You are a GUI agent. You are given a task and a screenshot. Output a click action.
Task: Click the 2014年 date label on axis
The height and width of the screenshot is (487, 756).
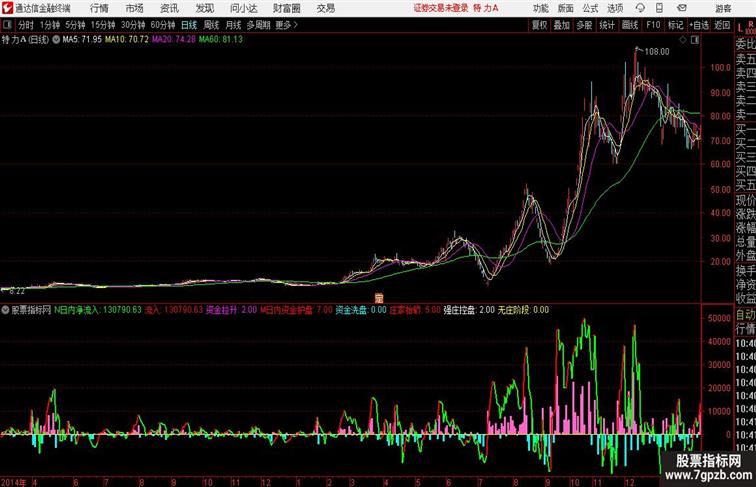click(x=14, y=482)
